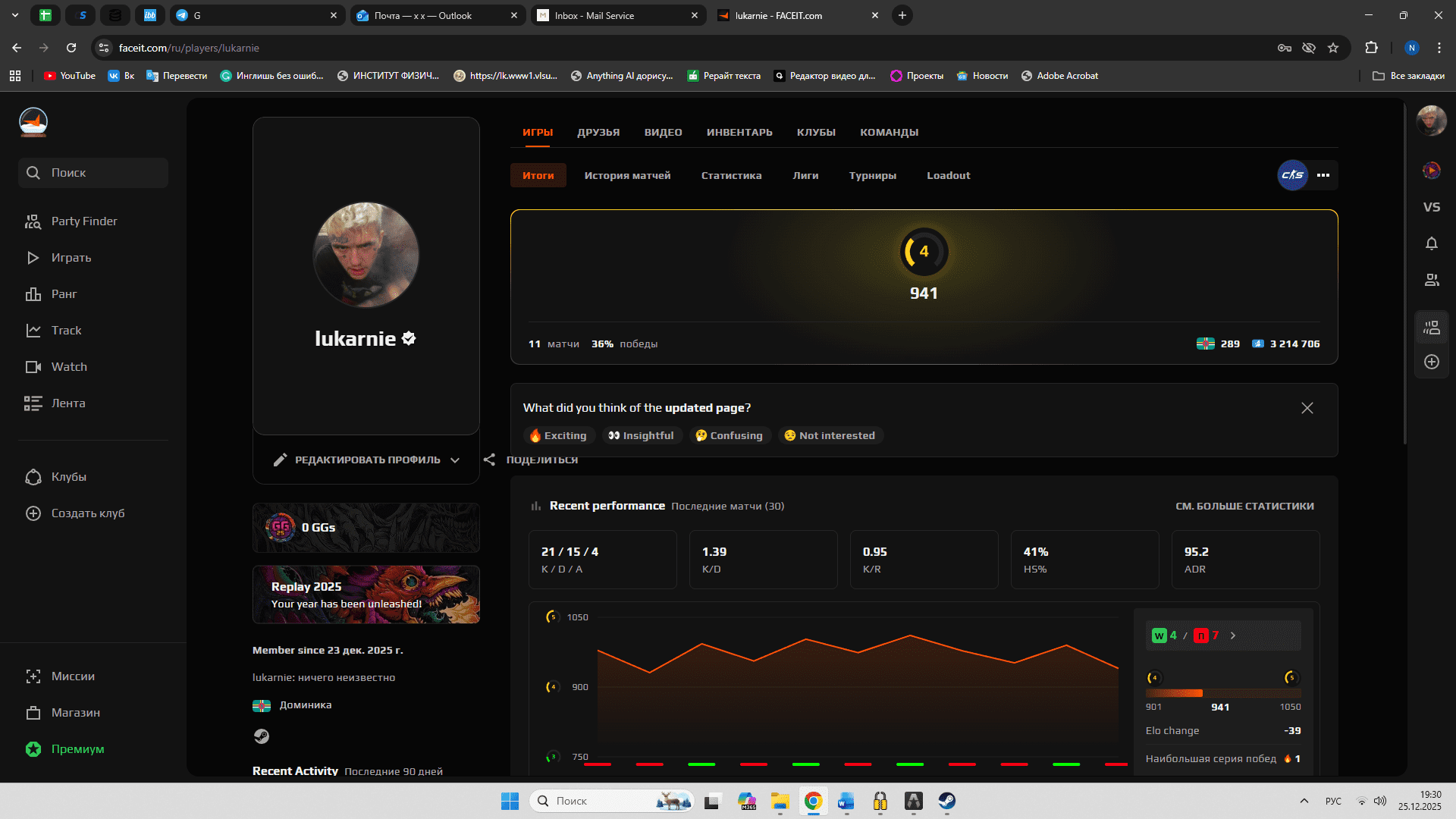Open the История матчей tab

[x=627, y=175]
